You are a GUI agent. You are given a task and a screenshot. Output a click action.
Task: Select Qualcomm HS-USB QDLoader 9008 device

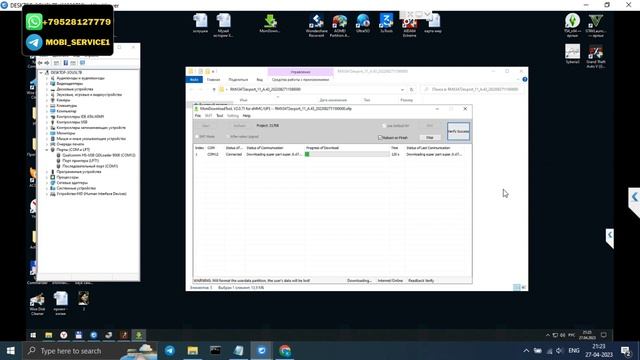98,155
